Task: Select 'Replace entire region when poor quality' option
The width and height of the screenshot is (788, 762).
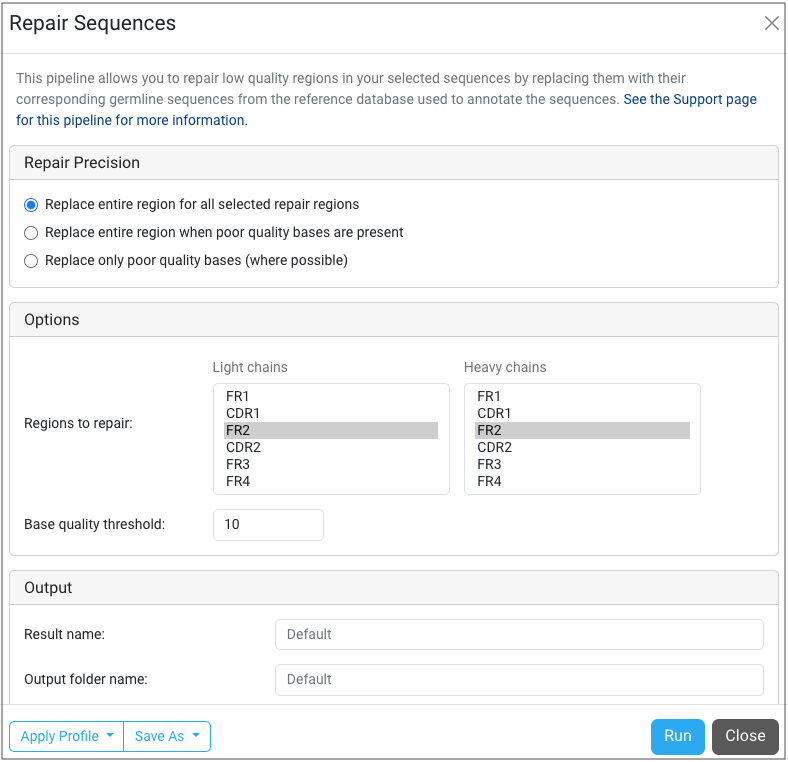Action: 31,233
